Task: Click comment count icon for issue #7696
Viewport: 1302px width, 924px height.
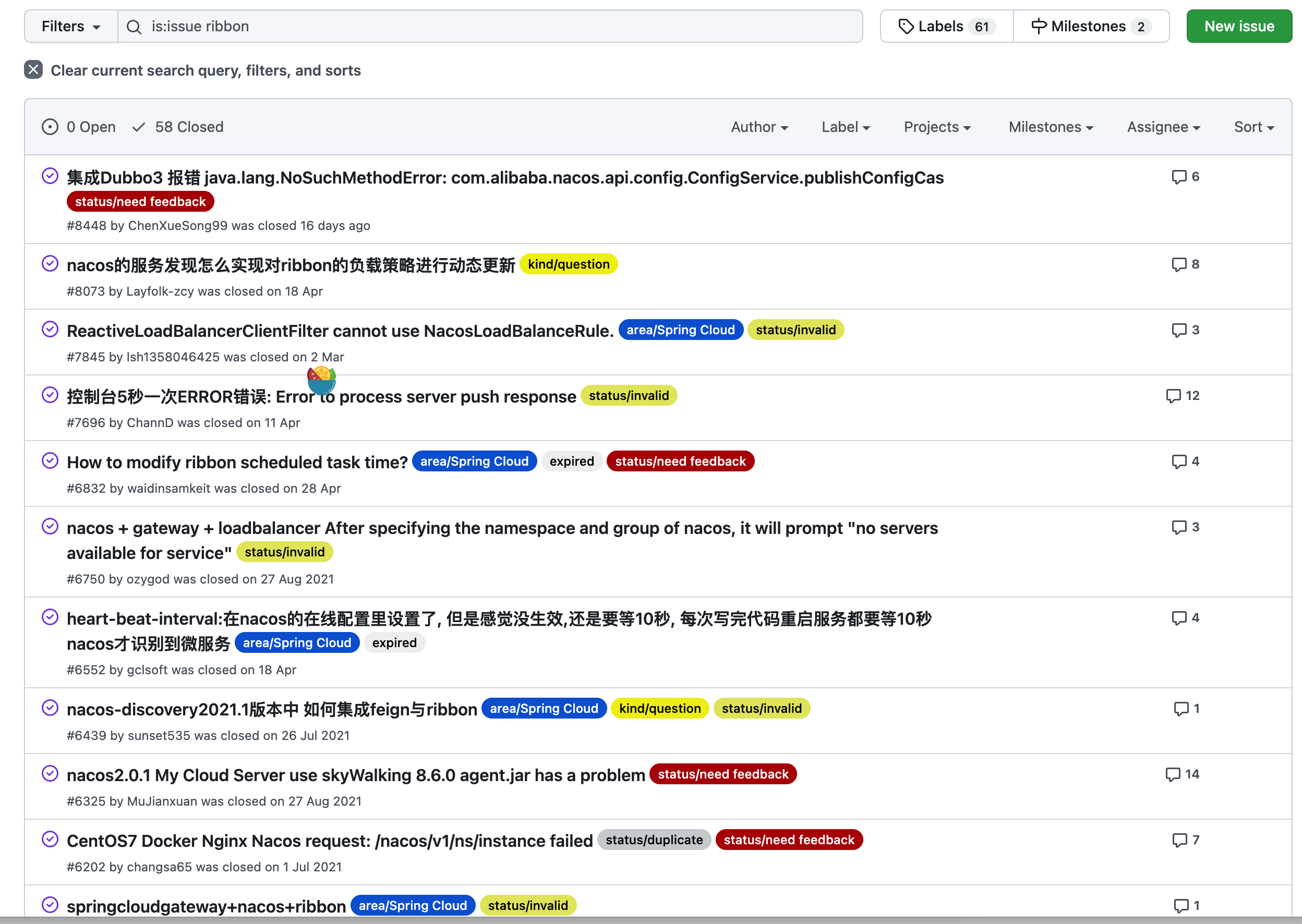Action: tap(1173, 396)
